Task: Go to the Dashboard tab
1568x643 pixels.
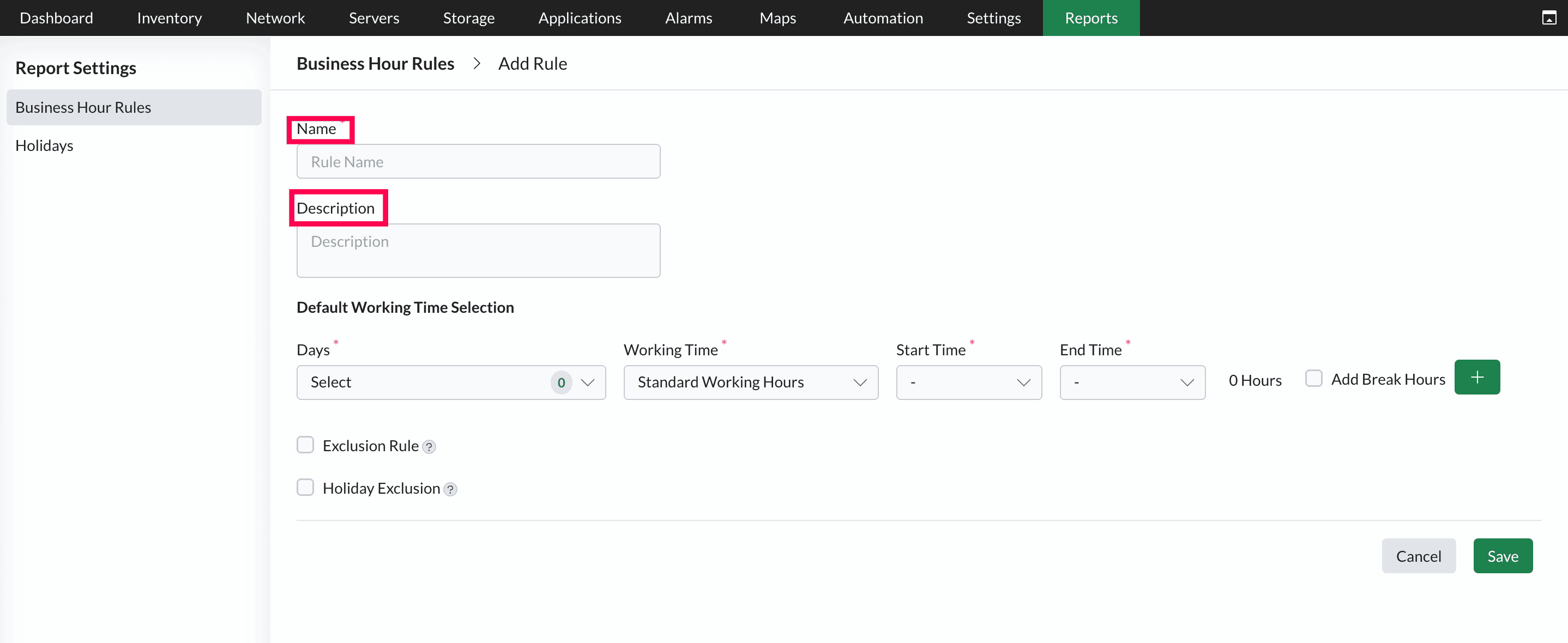Action: [57, 17]
